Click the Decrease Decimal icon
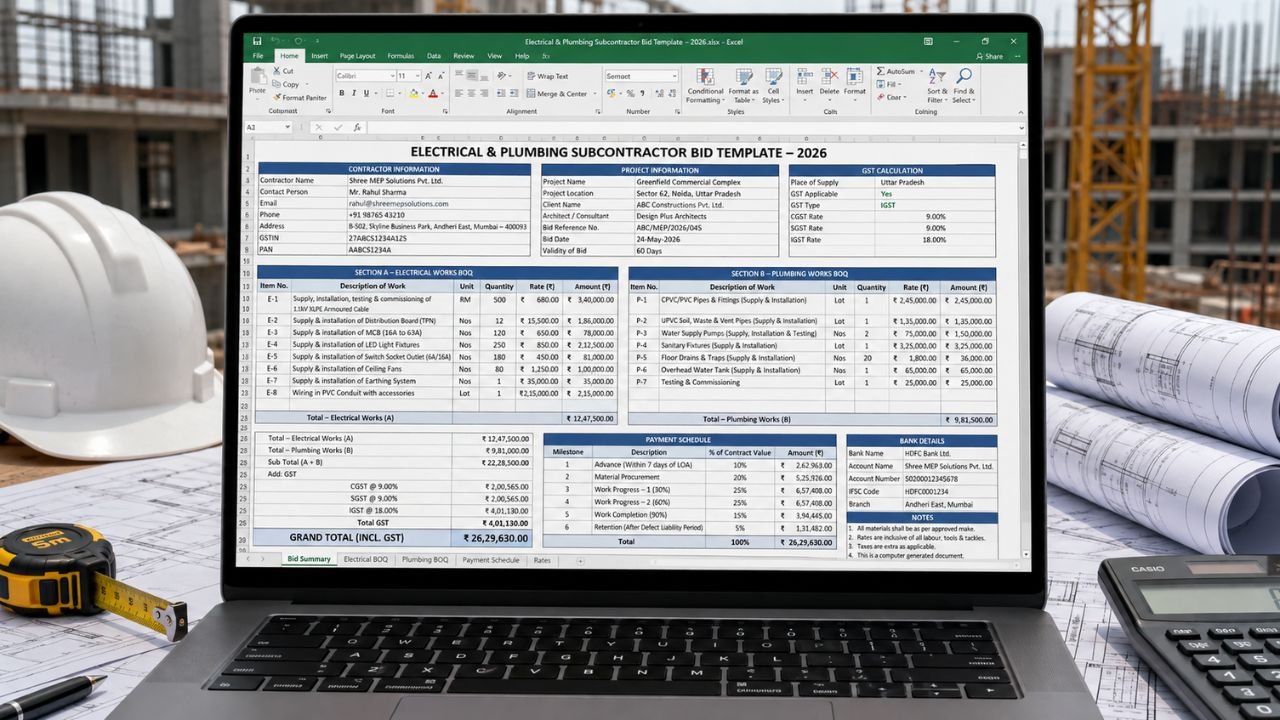The height and width of the screenshot is (720, 1280). point(673,93)
